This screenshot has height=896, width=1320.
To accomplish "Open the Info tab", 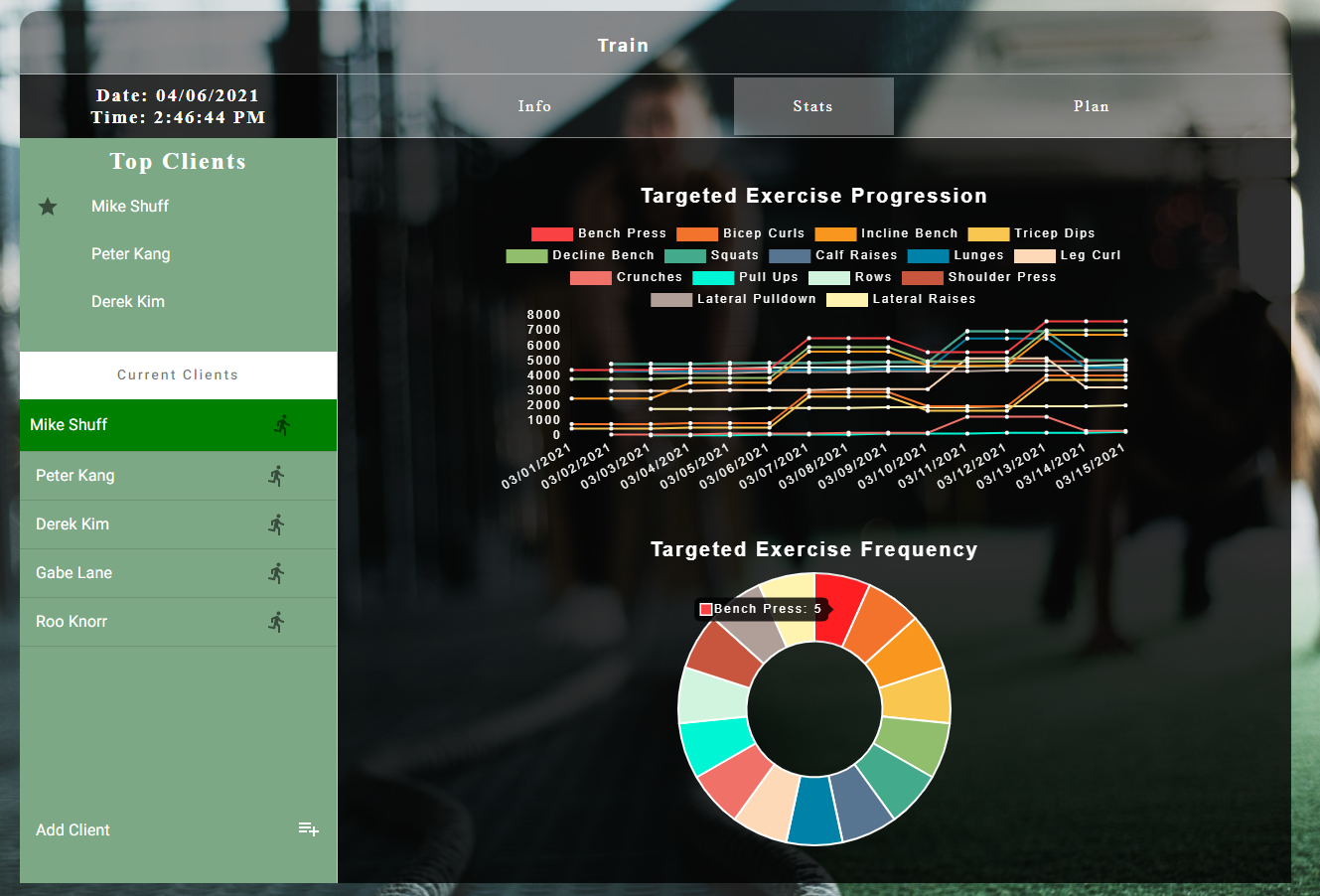I will [x=534, y=106].
